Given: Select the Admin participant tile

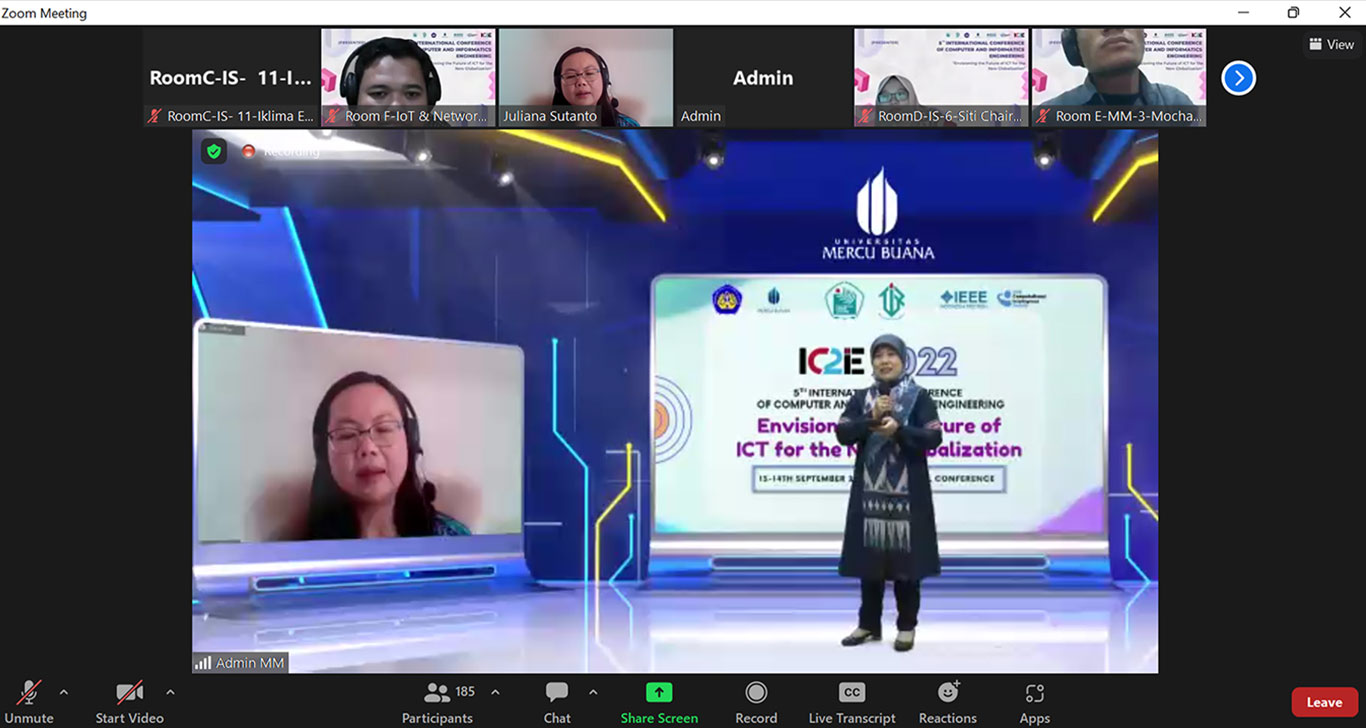Looking at the screenshot, I should pos(763,77).
